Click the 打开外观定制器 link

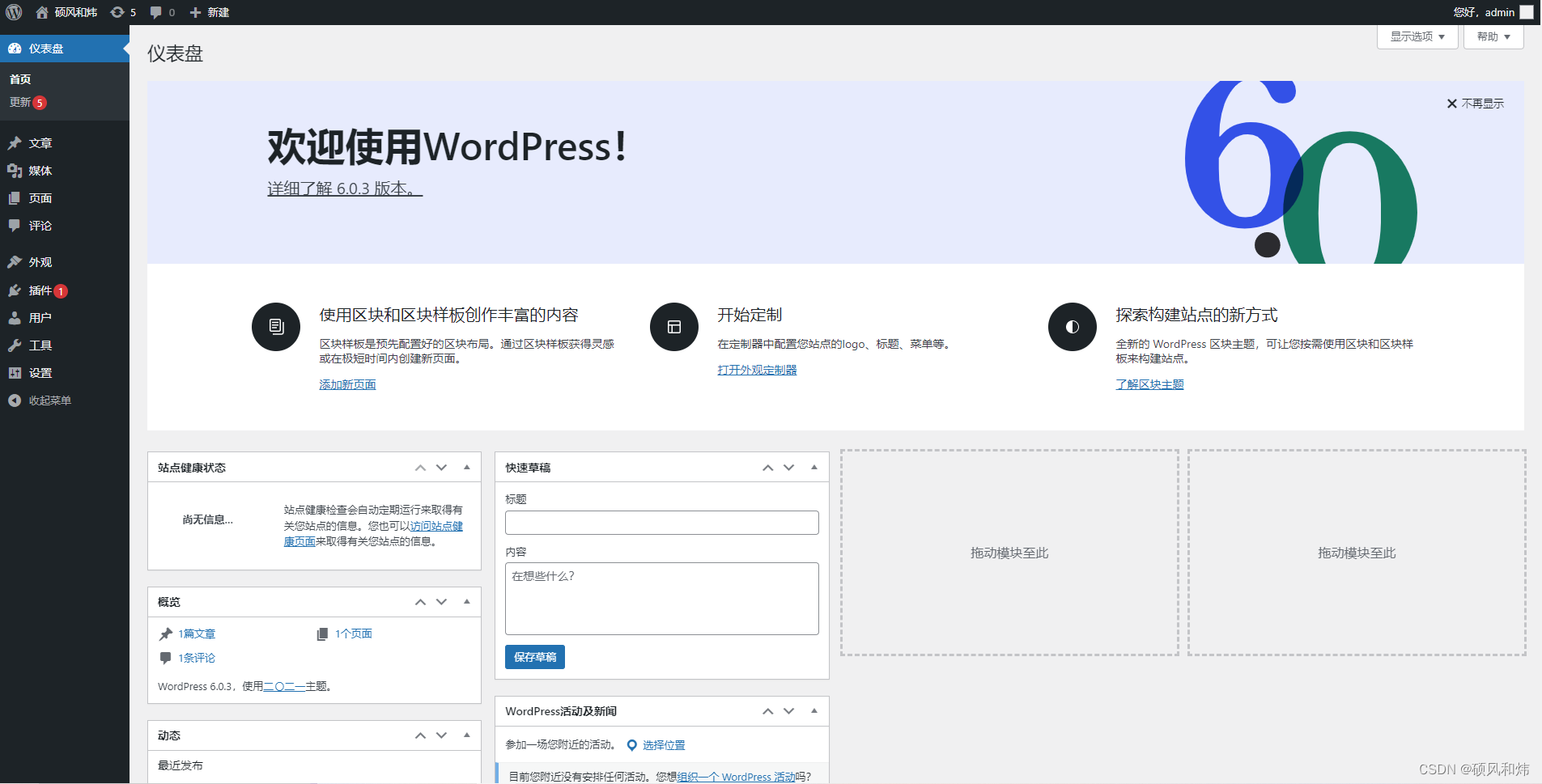coord(757,370)
